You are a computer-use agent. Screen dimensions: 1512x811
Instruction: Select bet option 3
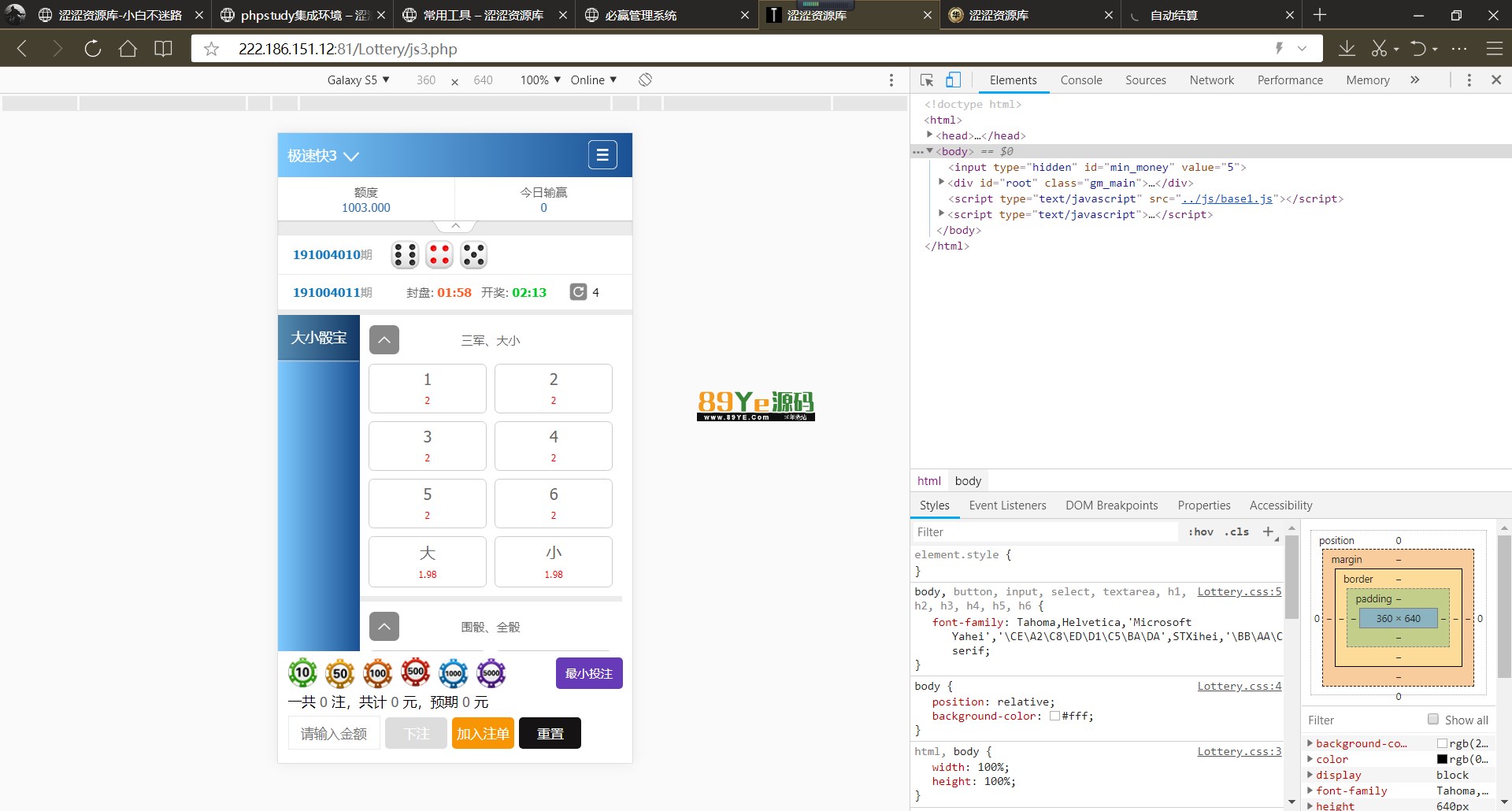coord(428,446)
